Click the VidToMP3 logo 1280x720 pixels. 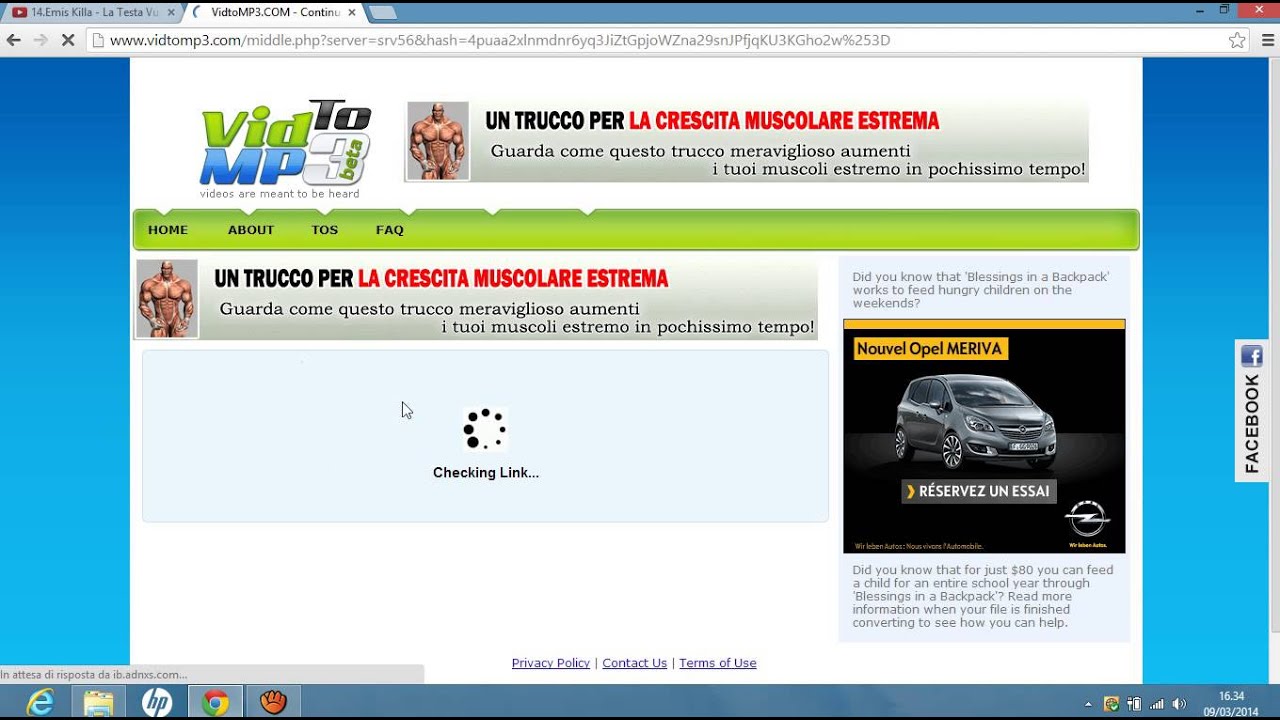tap(286, 142)
